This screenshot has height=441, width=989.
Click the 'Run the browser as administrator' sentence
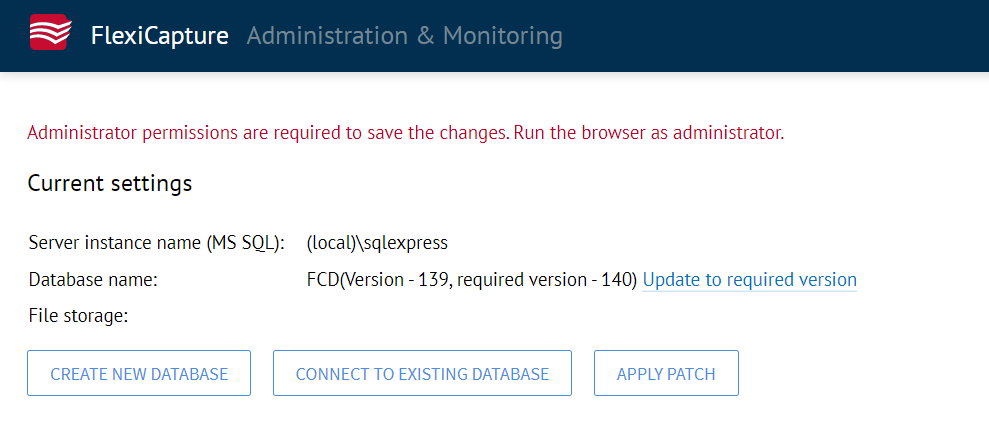(649, 134)
